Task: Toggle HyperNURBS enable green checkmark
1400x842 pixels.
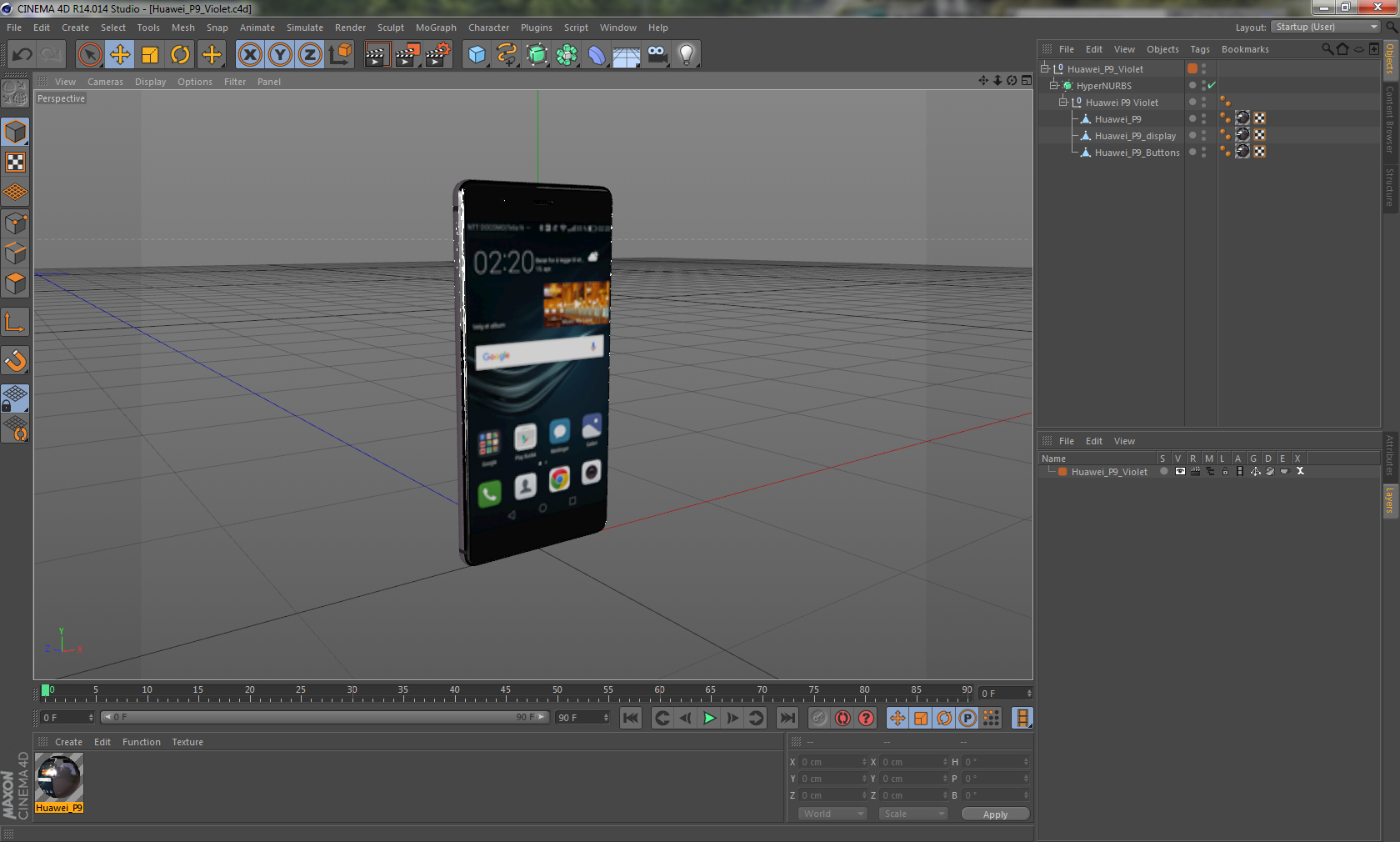Action: (x=1212, y=85)
